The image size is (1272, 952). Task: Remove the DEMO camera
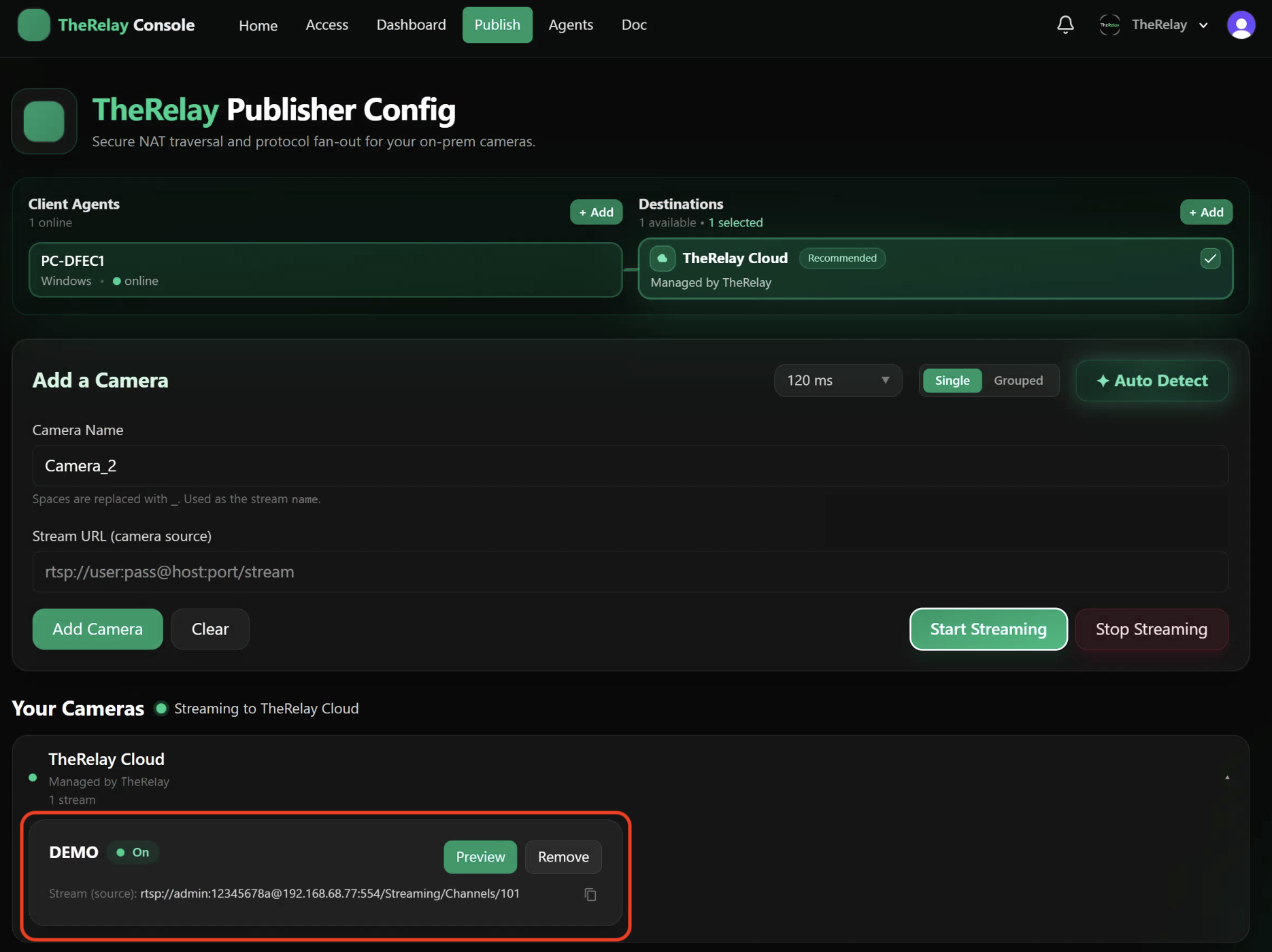tap(563, 857)
